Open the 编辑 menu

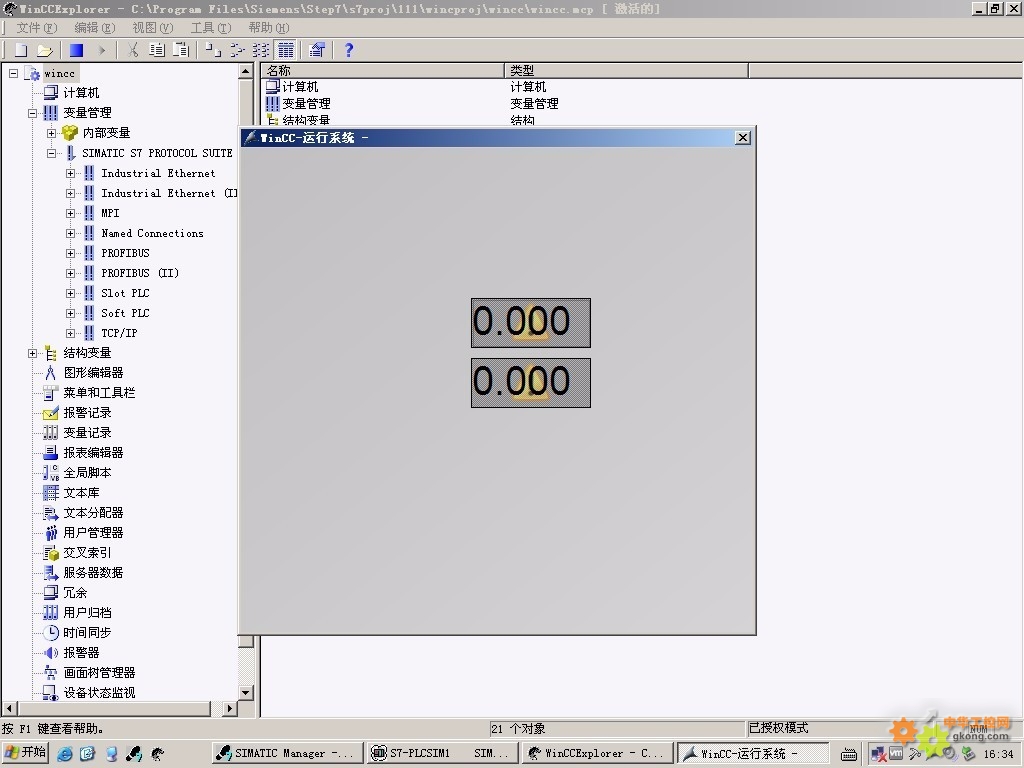pos(95,27)
